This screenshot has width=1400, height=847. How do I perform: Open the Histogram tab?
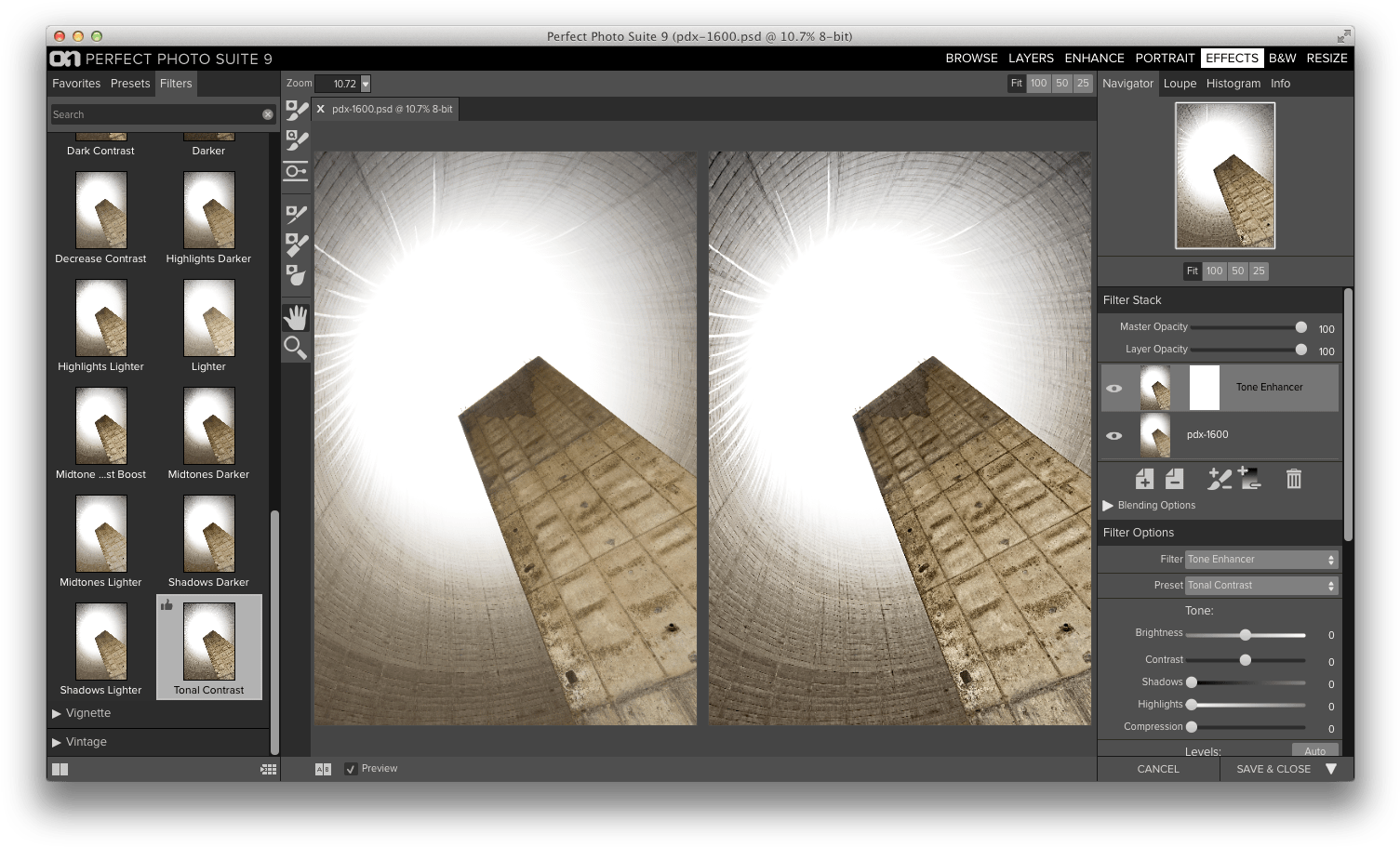[x=1233, y=83]
